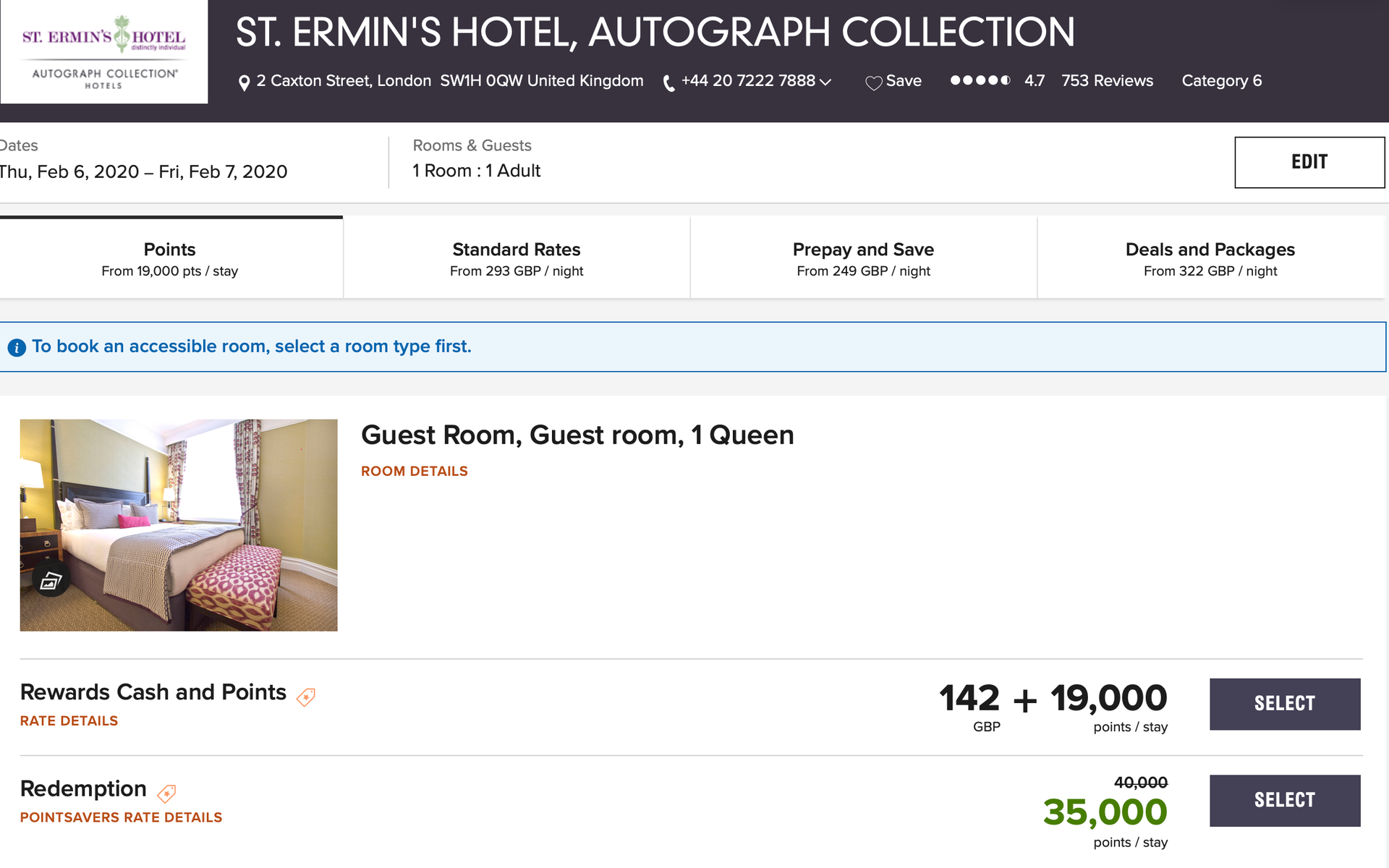Click the Guest Room photo thumbnail
The image size is (1389, 868).
tap(178, 524)
